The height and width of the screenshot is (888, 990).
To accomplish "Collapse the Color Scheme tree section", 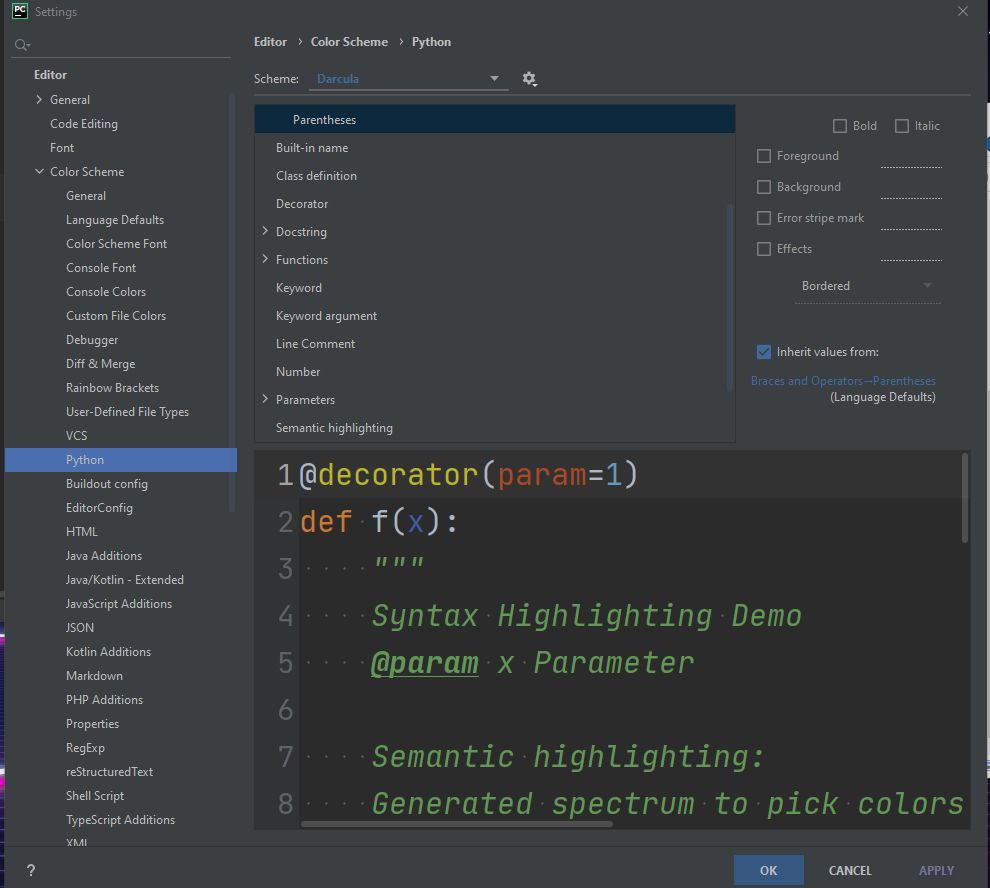I will click(x=39, y=172).
